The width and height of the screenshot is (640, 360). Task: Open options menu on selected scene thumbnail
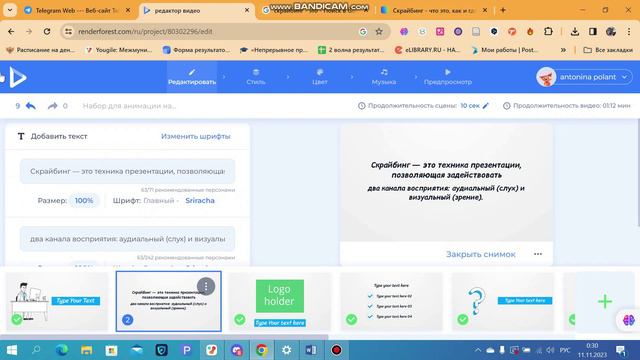[206, 286]
